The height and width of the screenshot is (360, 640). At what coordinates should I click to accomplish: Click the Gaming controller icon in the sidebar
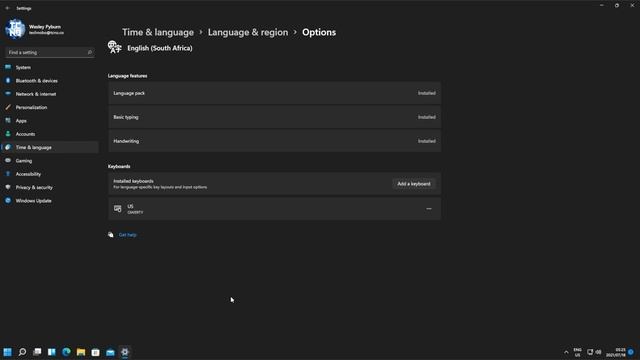click(8, 160)
